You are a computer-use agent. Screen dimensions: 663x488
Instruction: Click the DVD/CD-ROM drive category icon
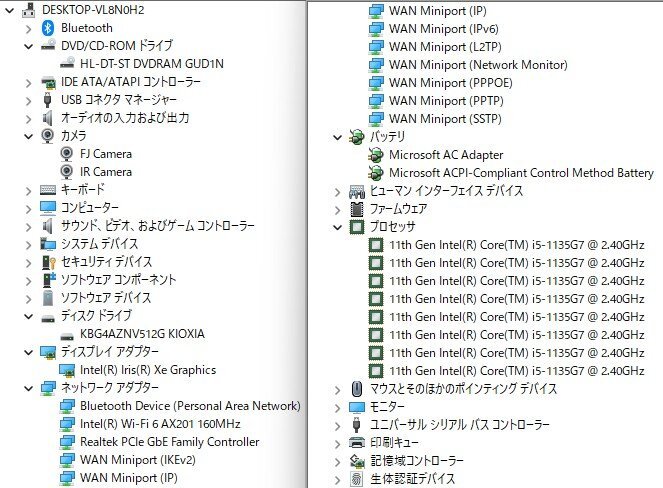[x=48, y=45]
